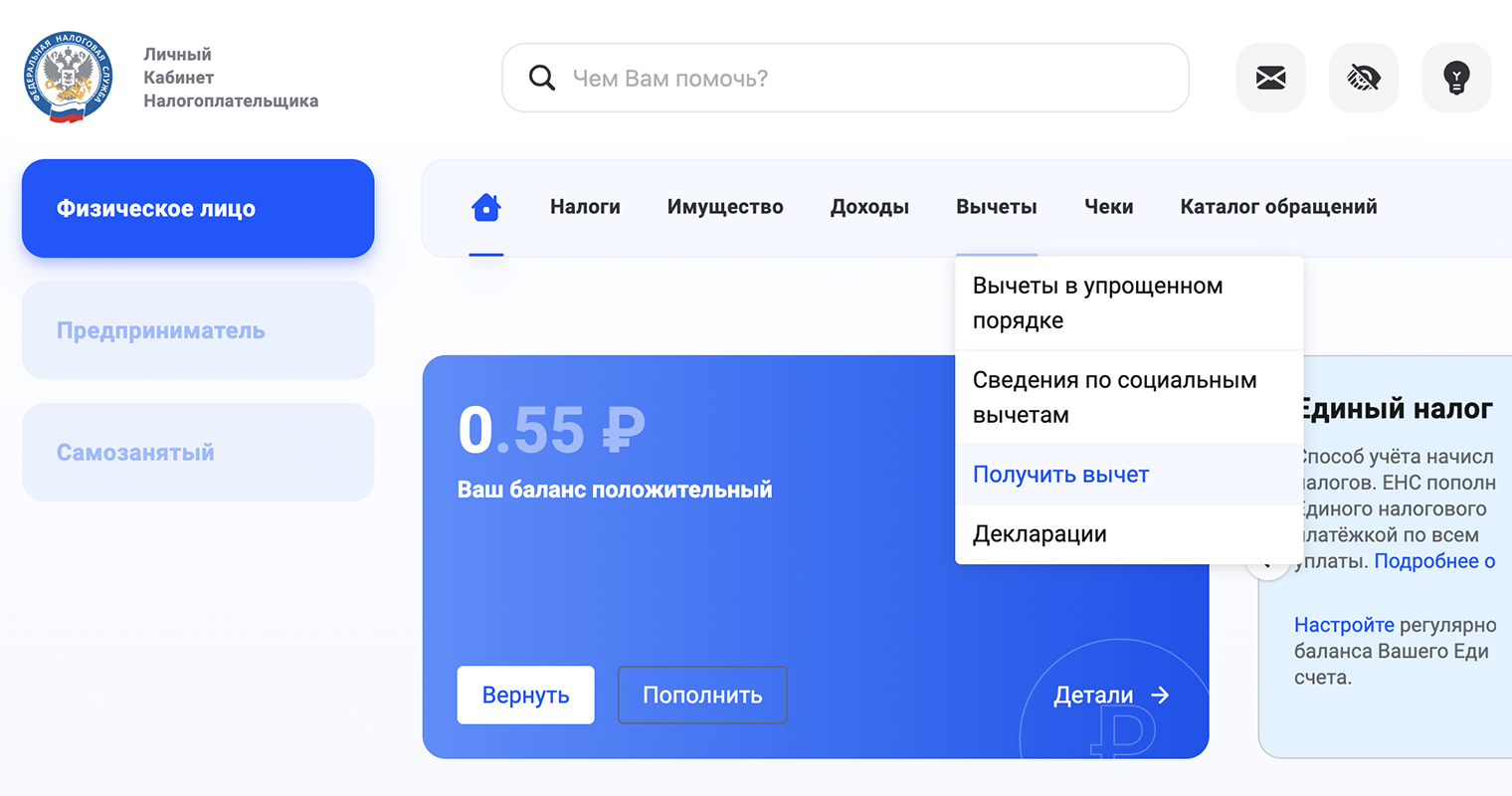This screenshot has height=796, width=1512.
Task: Follow the 'Подробнее о' link
Action: click(1434, 561)
